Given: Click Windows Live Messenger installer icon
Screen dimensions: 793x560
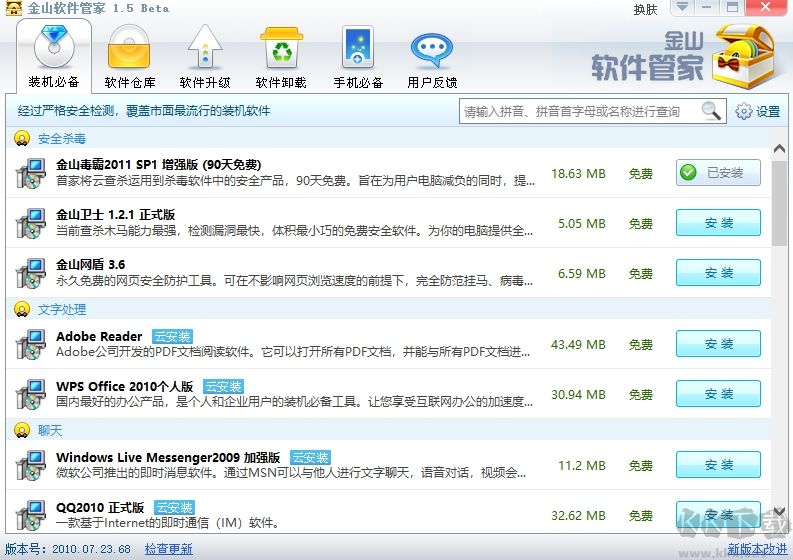Looking at the screenshot, I should (31, 465).
